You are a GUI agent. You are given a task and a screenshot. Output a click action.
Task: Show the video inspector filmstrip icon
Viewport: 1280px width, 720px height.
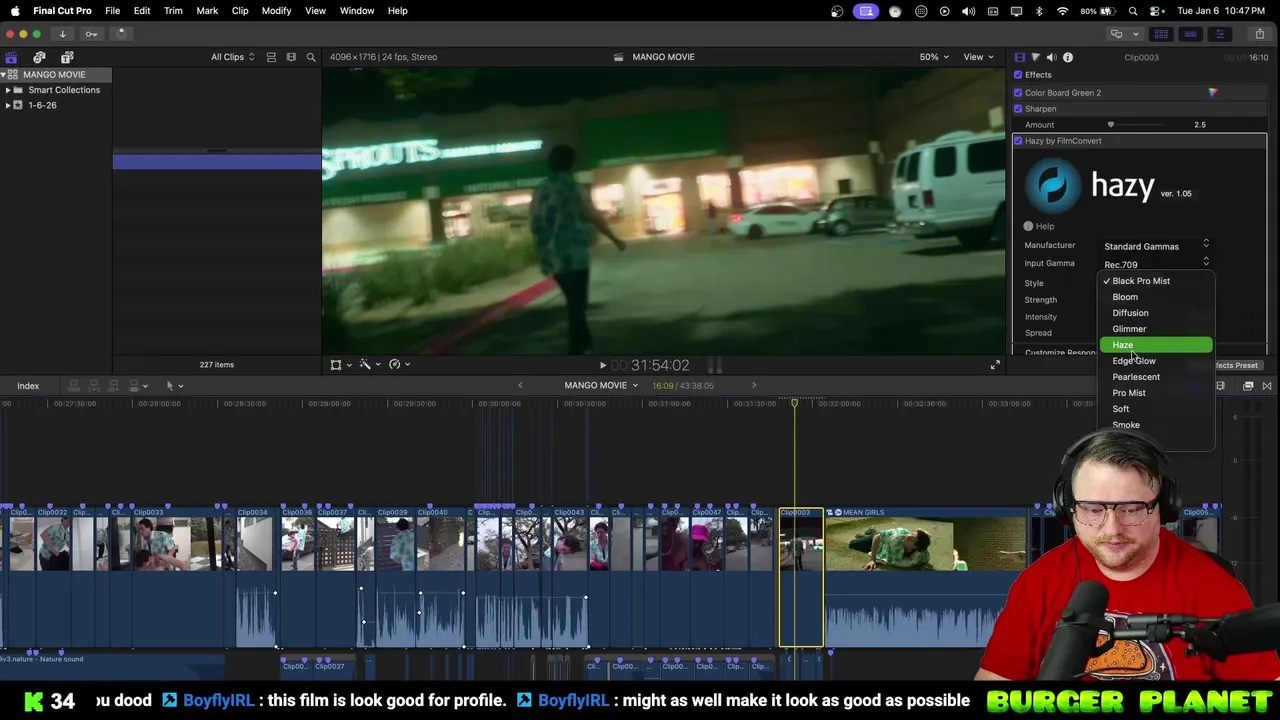pos(1019,57)
